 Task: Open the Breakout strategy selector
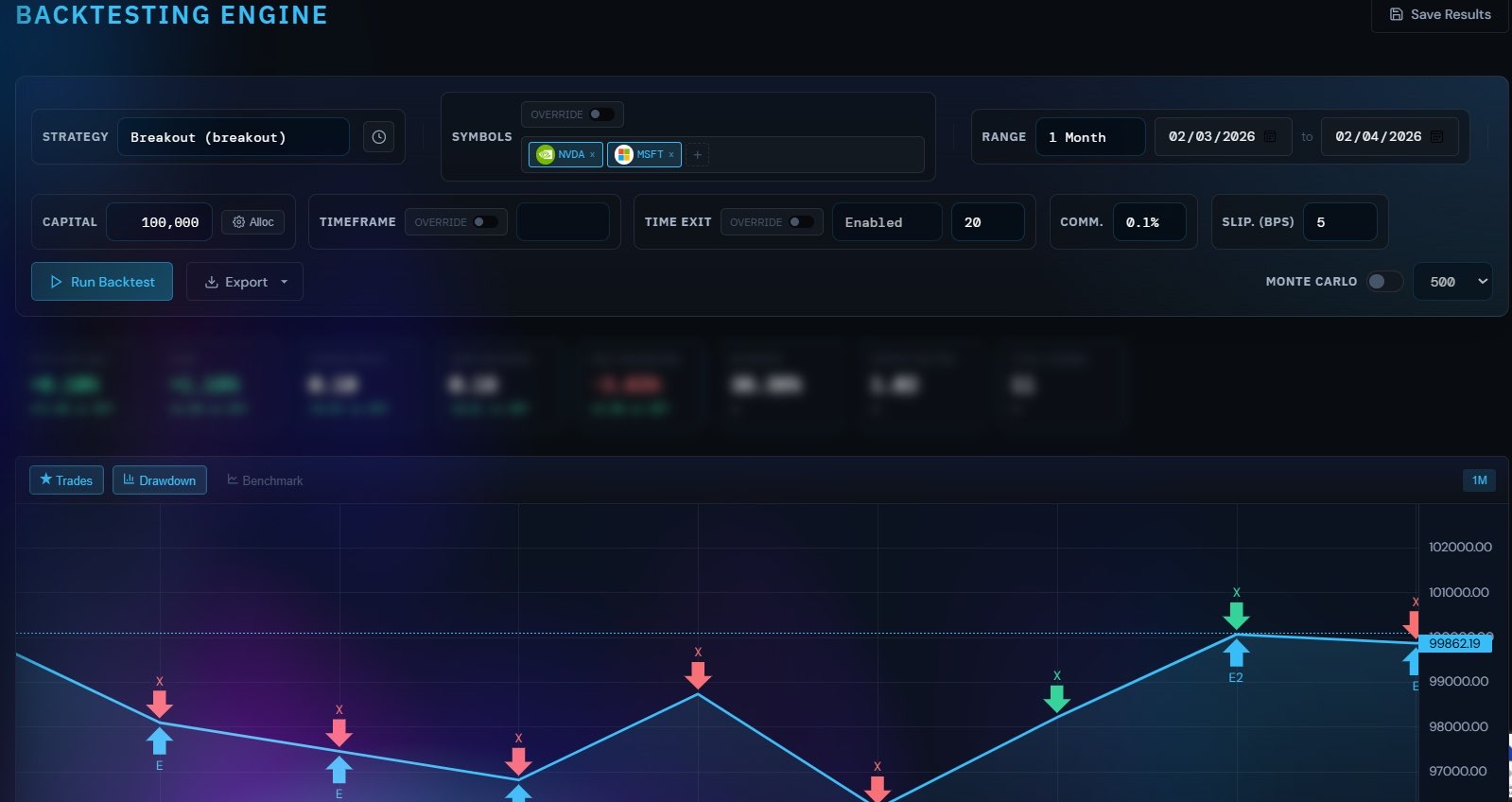pos(234,137)
